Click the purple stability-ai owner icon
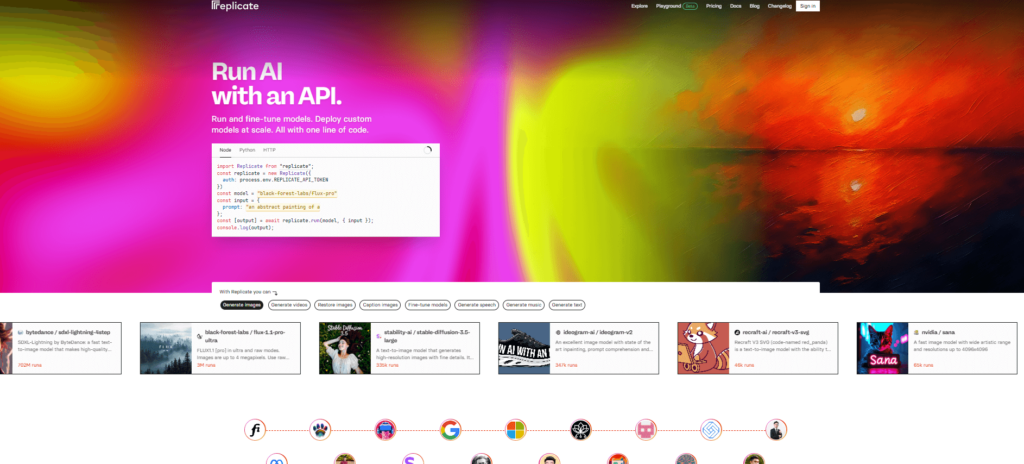Screen dimensions: 1024x464 [x=379, y=337]
